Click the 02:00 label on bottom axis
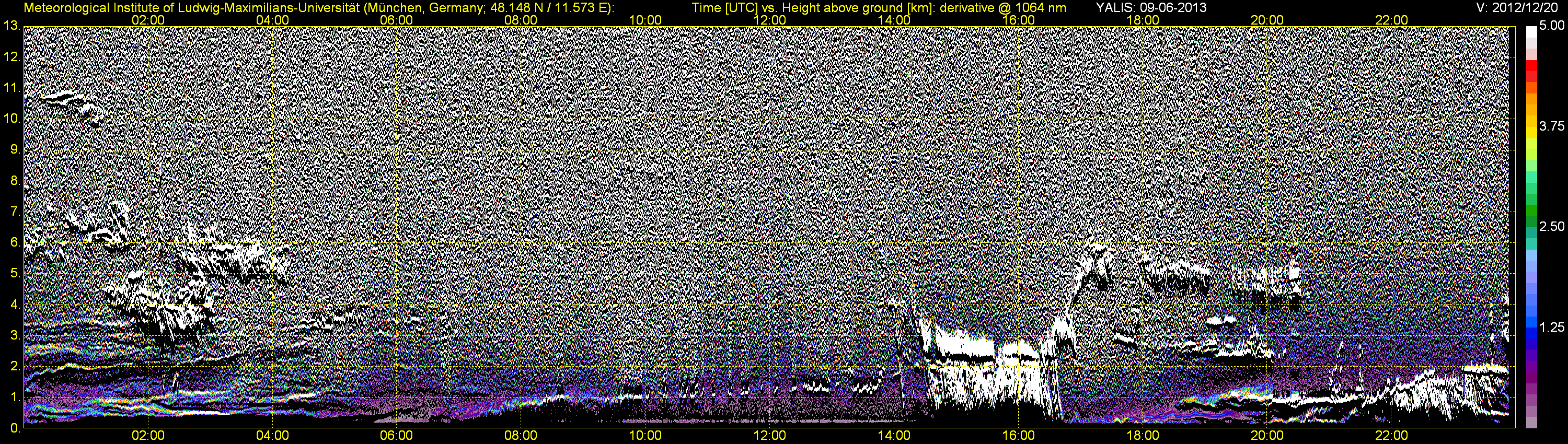 coord(148,436)
